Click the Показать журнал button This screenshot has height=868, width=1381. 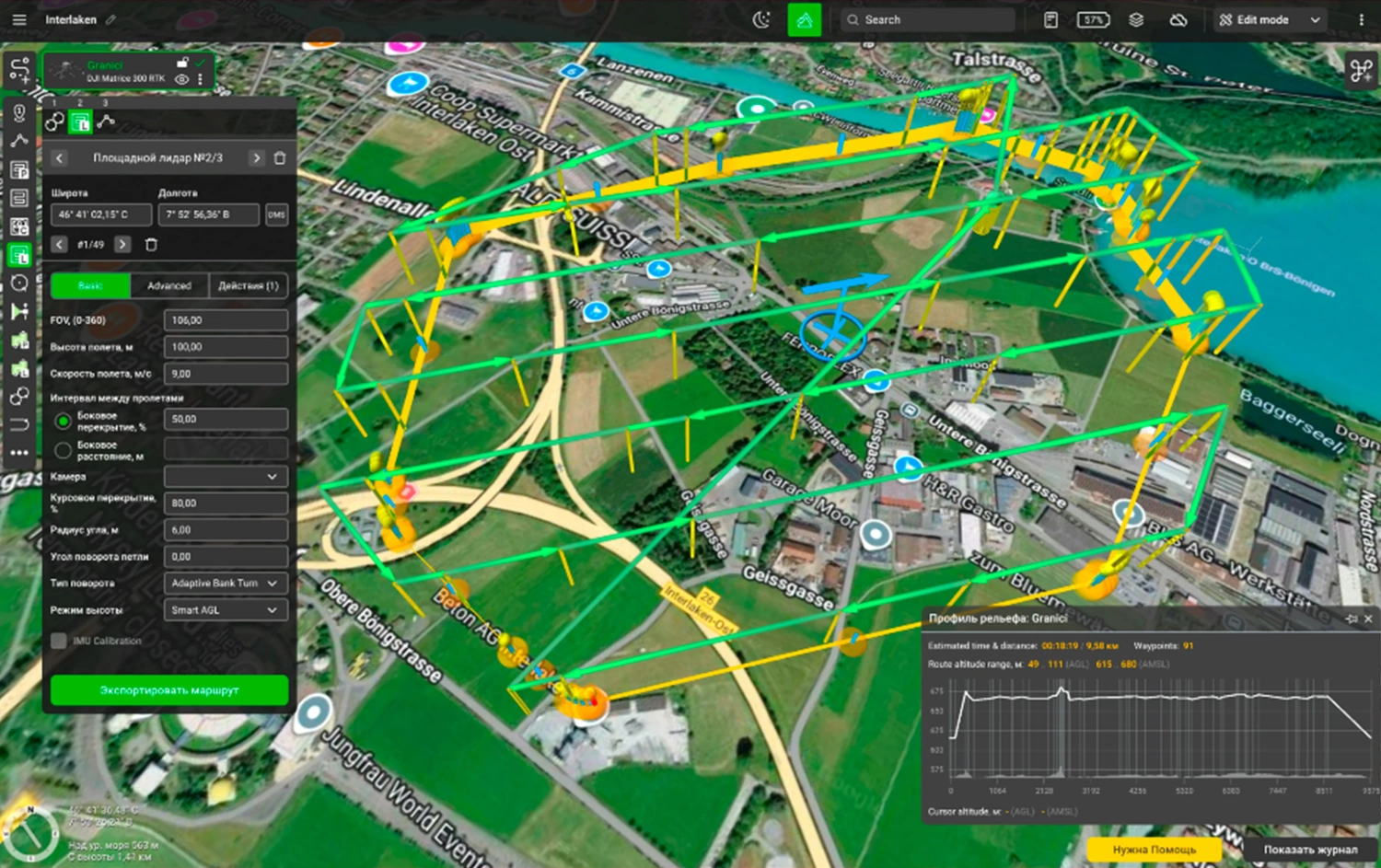1310,850
